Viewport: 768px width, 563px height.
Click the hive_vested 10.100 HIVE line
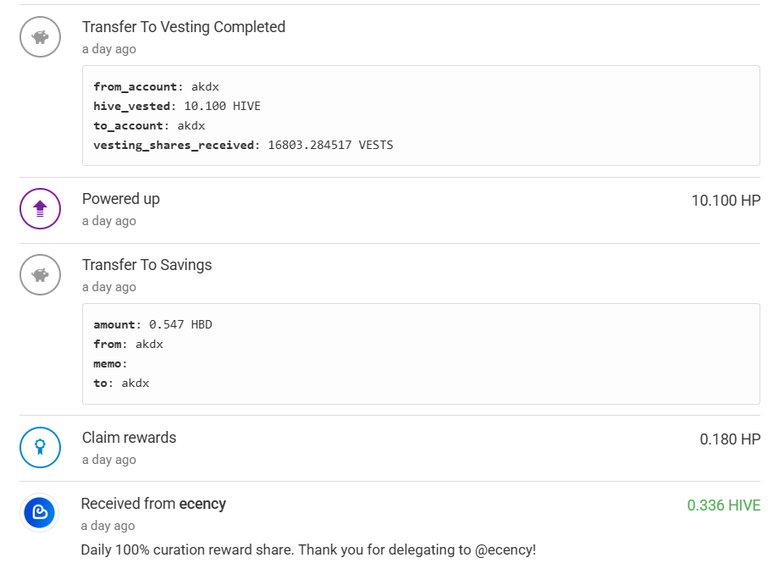[177, 106]
